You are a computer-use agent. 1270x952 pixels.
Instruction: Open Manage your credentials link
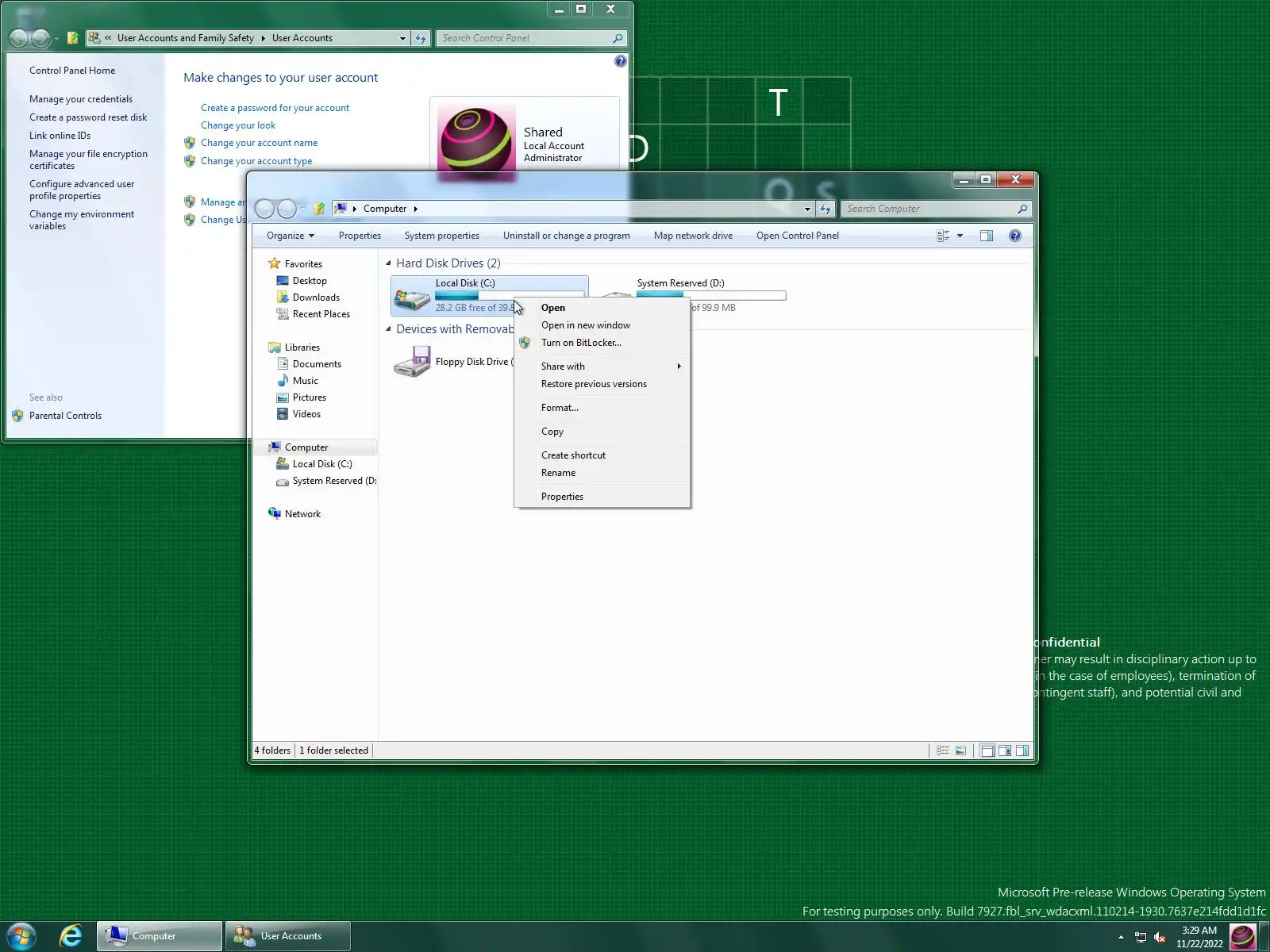pyautogui.click(x=81, y=99)
